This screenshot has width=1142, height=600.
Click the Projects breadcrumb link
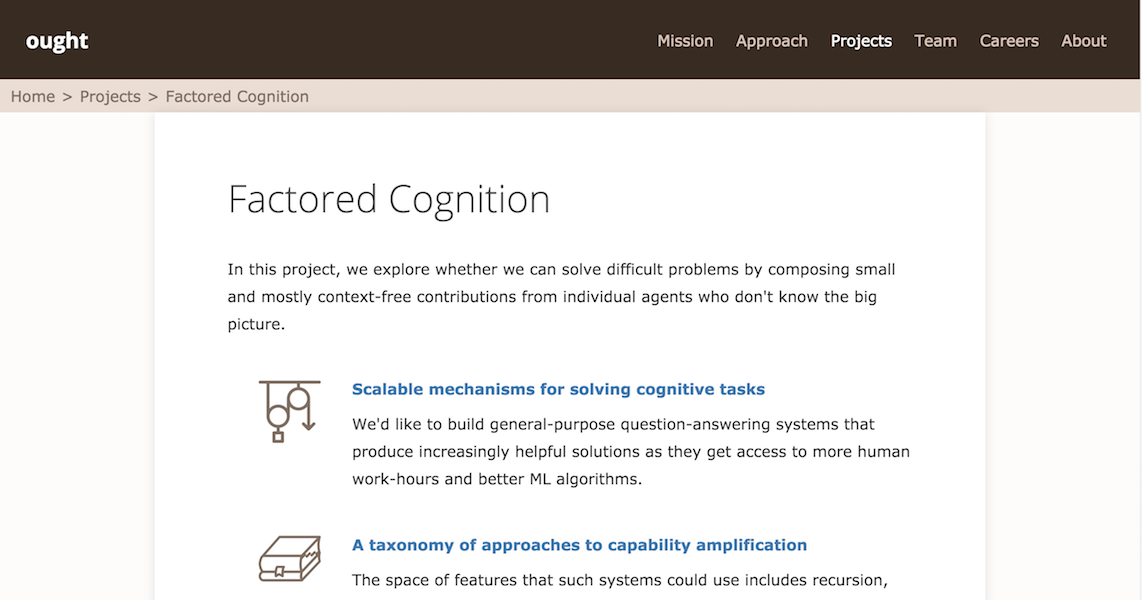(110, 96)
